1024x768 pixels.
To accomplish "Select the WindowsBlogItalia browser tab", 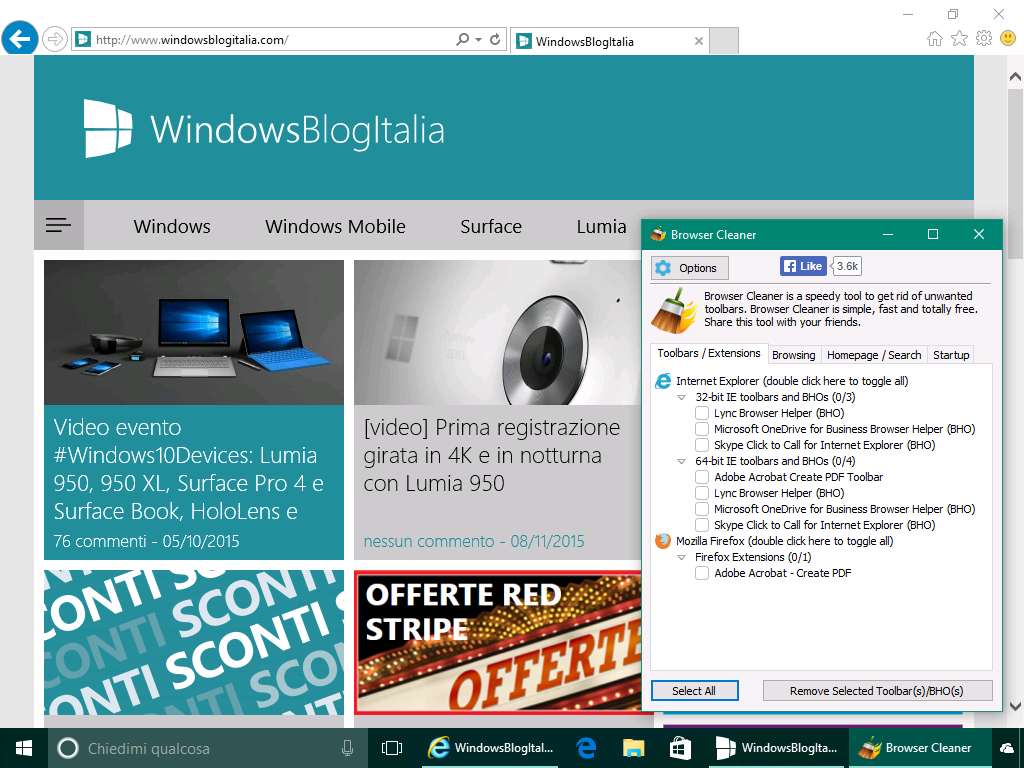I will tap(610, 41).
